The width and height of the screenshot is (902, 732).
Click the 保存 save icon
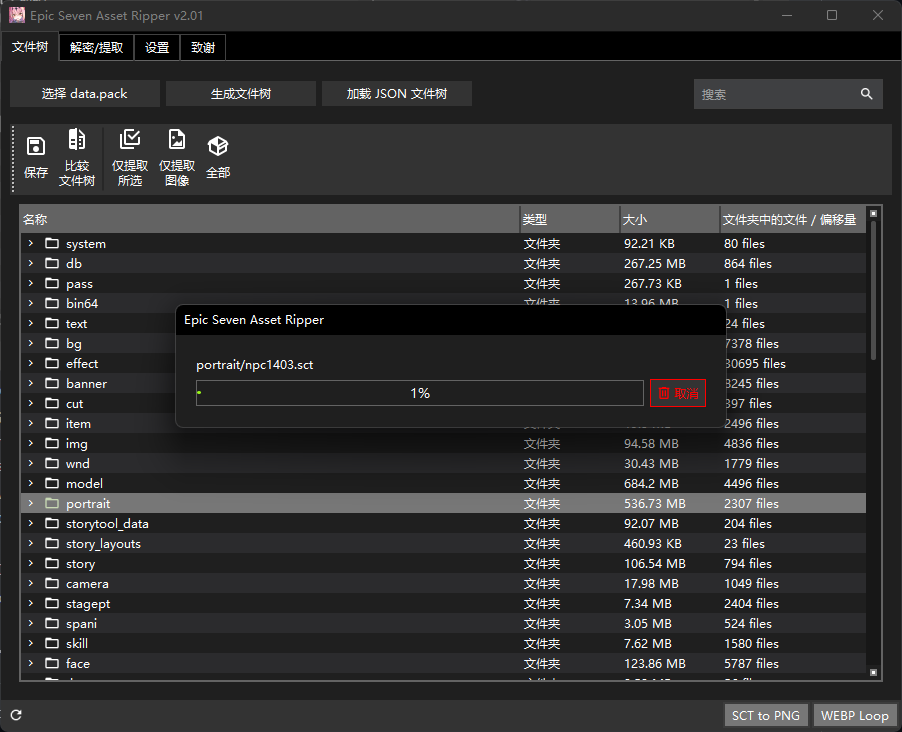pyautogui.click(x=36, y=146)
